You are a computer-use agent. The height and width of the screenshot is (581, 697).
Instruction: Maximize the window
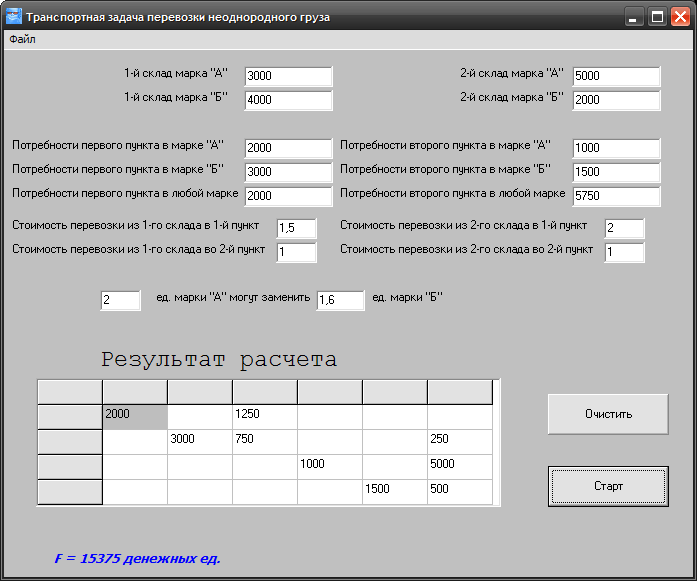[657, 17]
